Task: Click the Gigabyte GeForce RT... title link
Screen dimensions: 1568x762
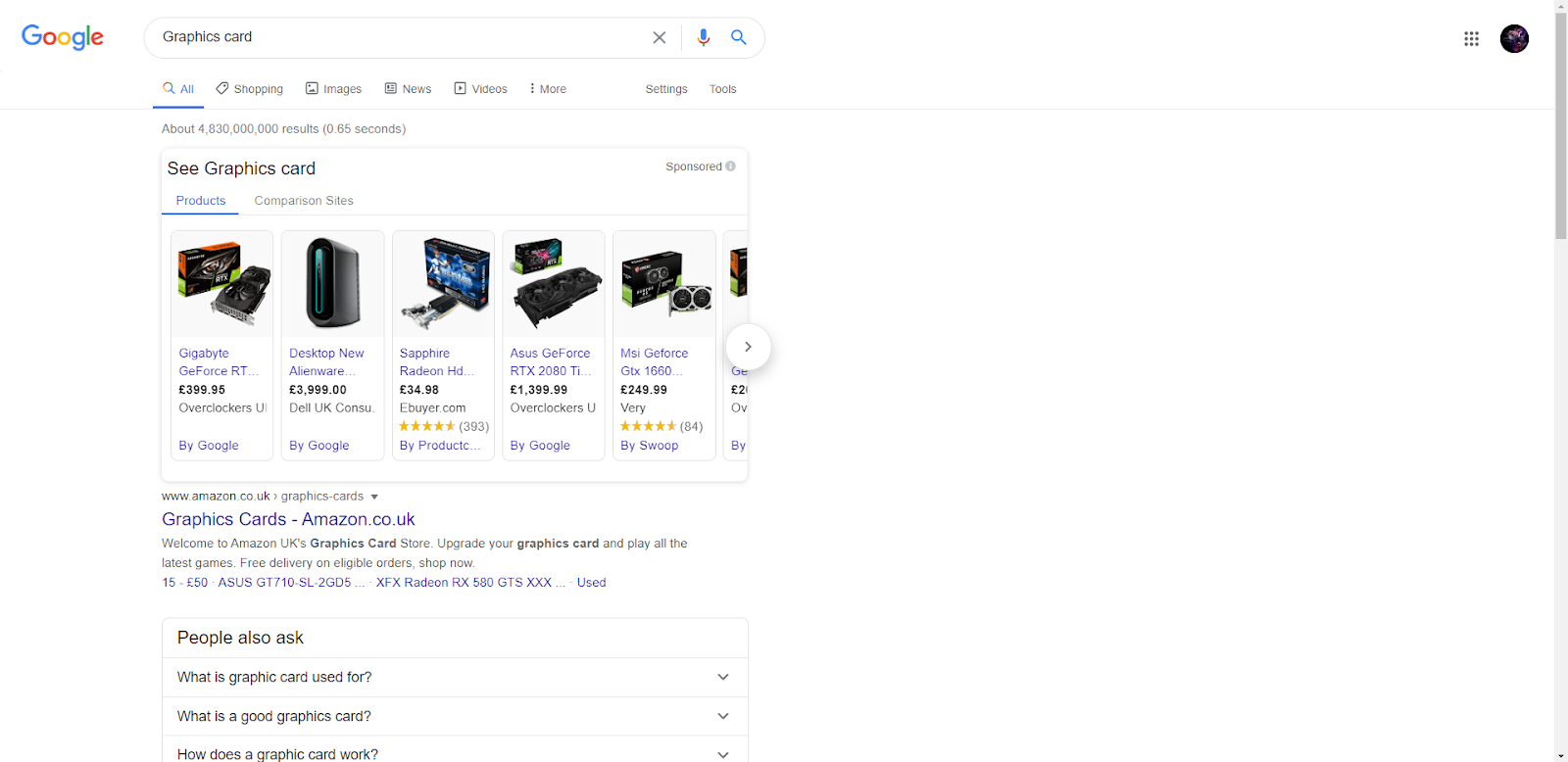Action: click(220, 362)
